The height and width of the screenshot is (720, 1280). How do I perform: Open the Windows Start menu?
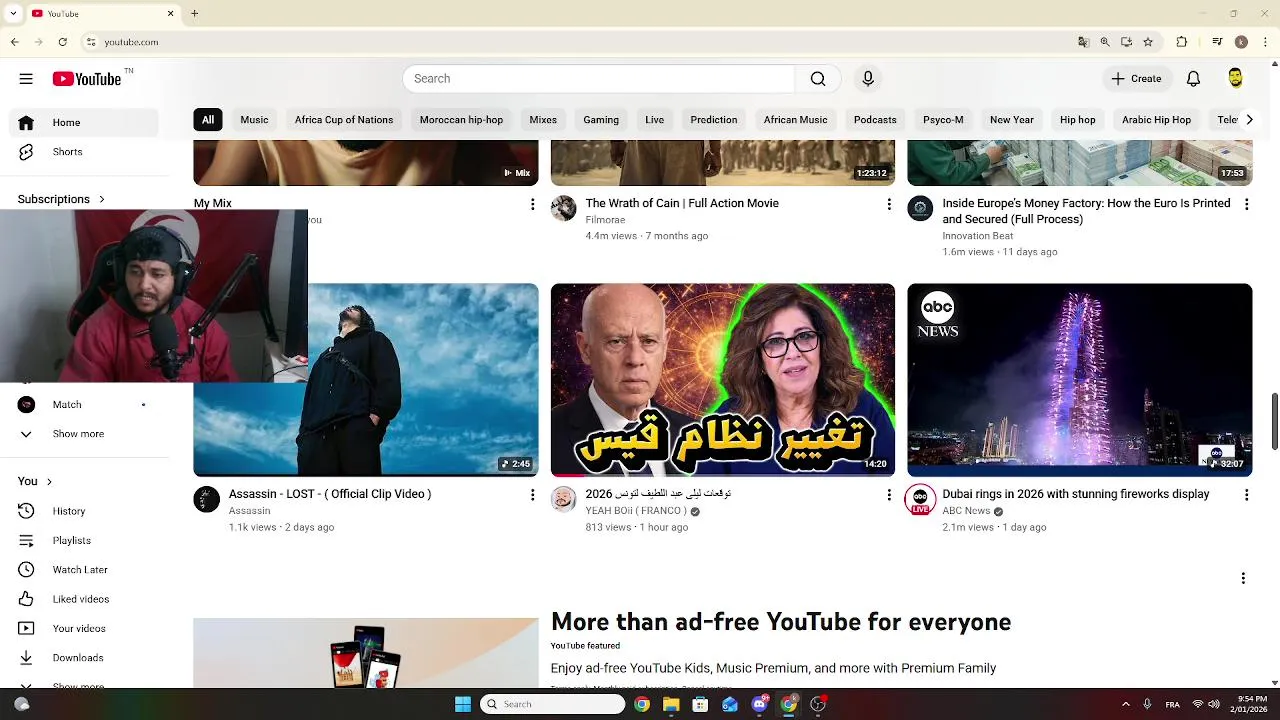[463, 704]
